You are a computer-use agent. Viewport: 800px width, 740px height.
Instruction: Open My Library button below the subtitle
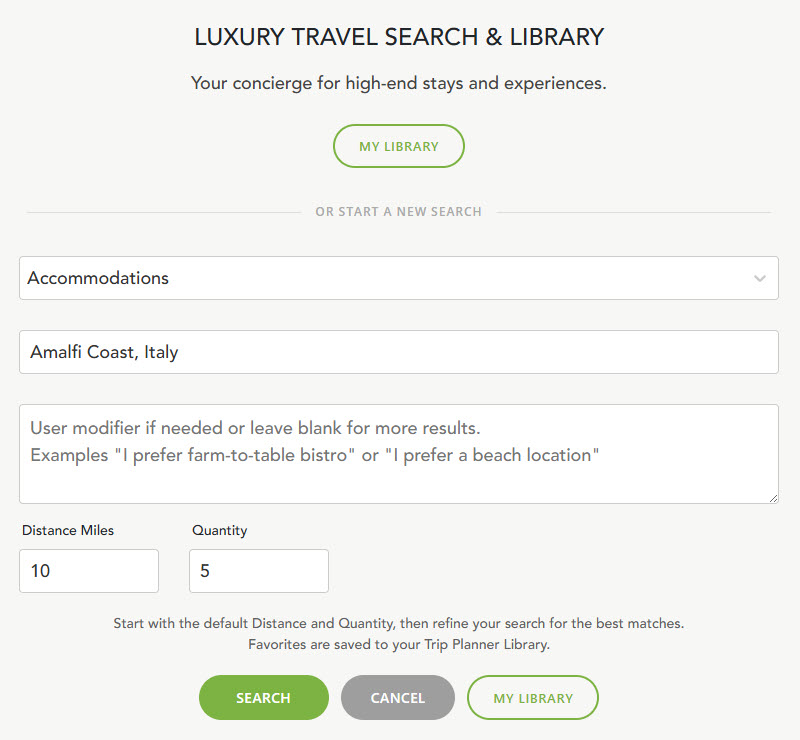(x=398, y=146)
